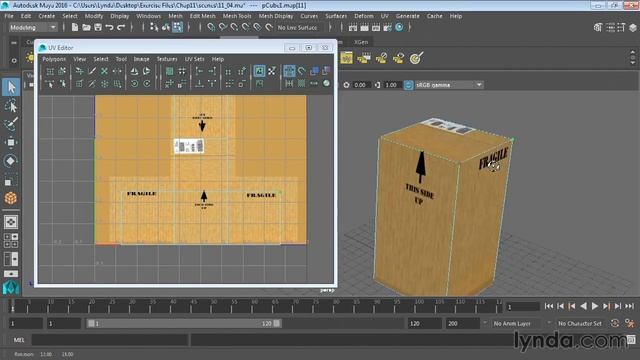Switch to the XGen shelf tab

[x=361, y=42]
